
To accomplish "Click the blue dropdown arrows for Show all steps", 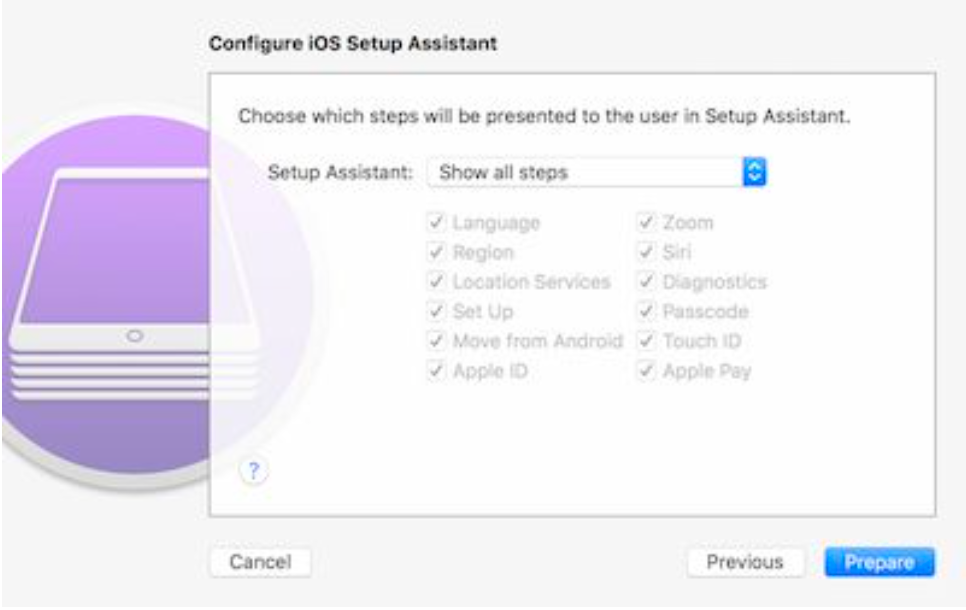I will (755, 172).
